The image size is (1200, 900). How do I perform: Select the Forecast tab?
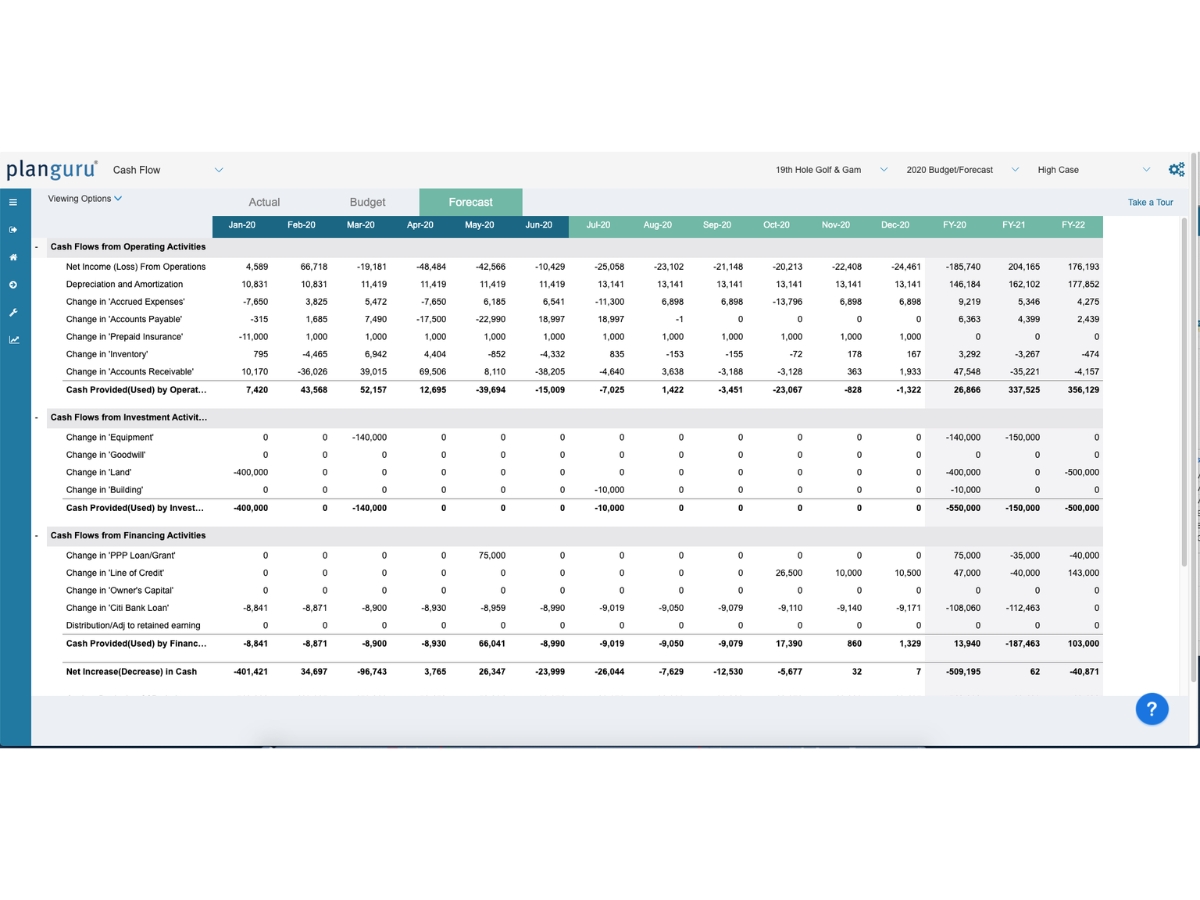click(470, 202)
